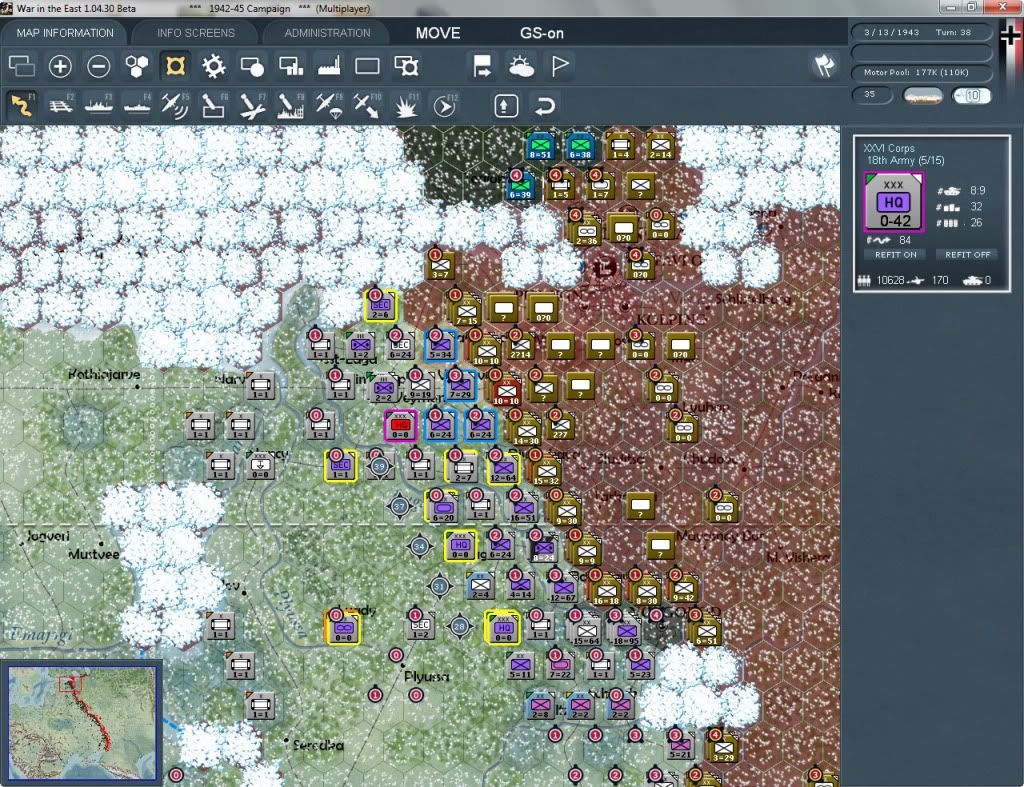Viewport: 1024px width, 787px height.
Task: Select air transfer mode F10 icon
Action: pos(367,106)
